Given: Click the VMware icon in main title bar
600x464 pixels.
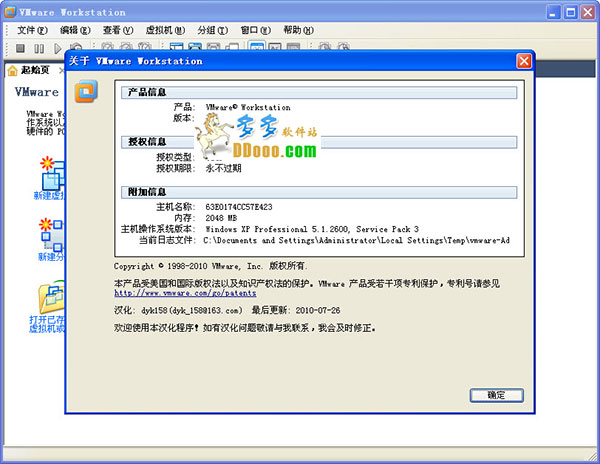Looking at the screenshot, I should coord(10,12).
